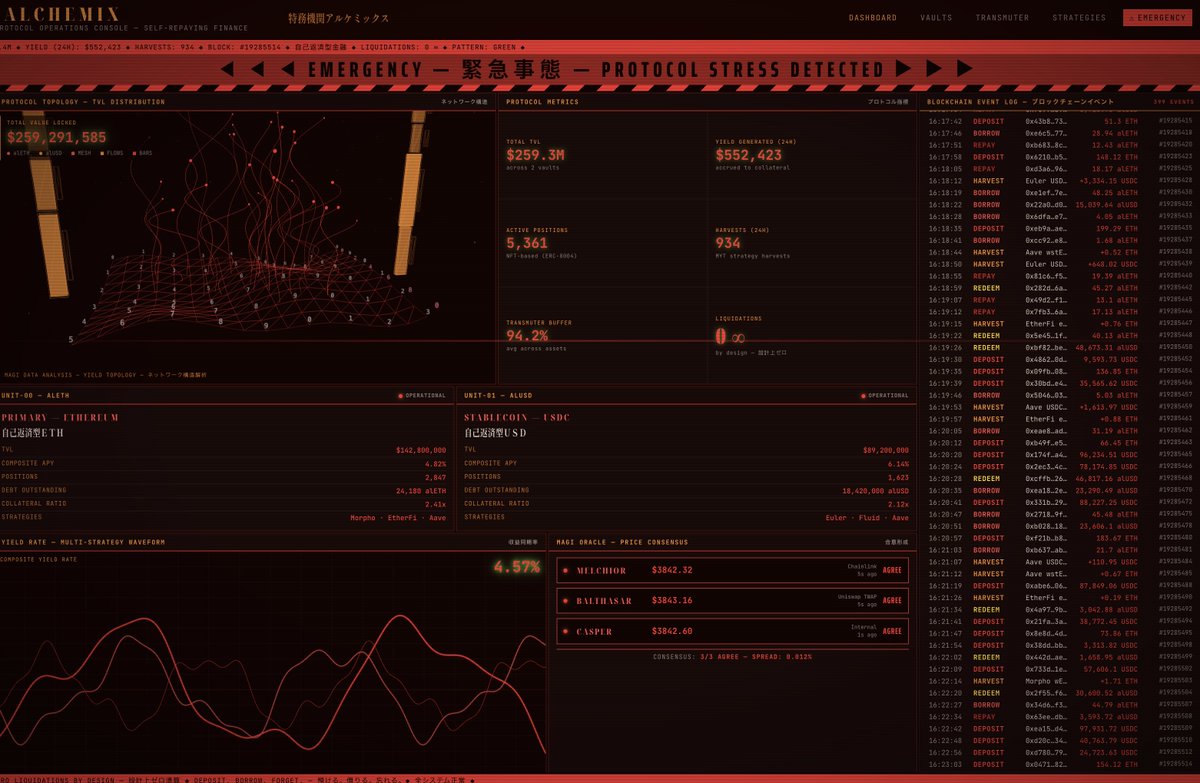This screenshot has width=1200, height=783.
Task: Select the MELCHIOR oracle card
Action: pyautogui.click(x=732, y=570)
